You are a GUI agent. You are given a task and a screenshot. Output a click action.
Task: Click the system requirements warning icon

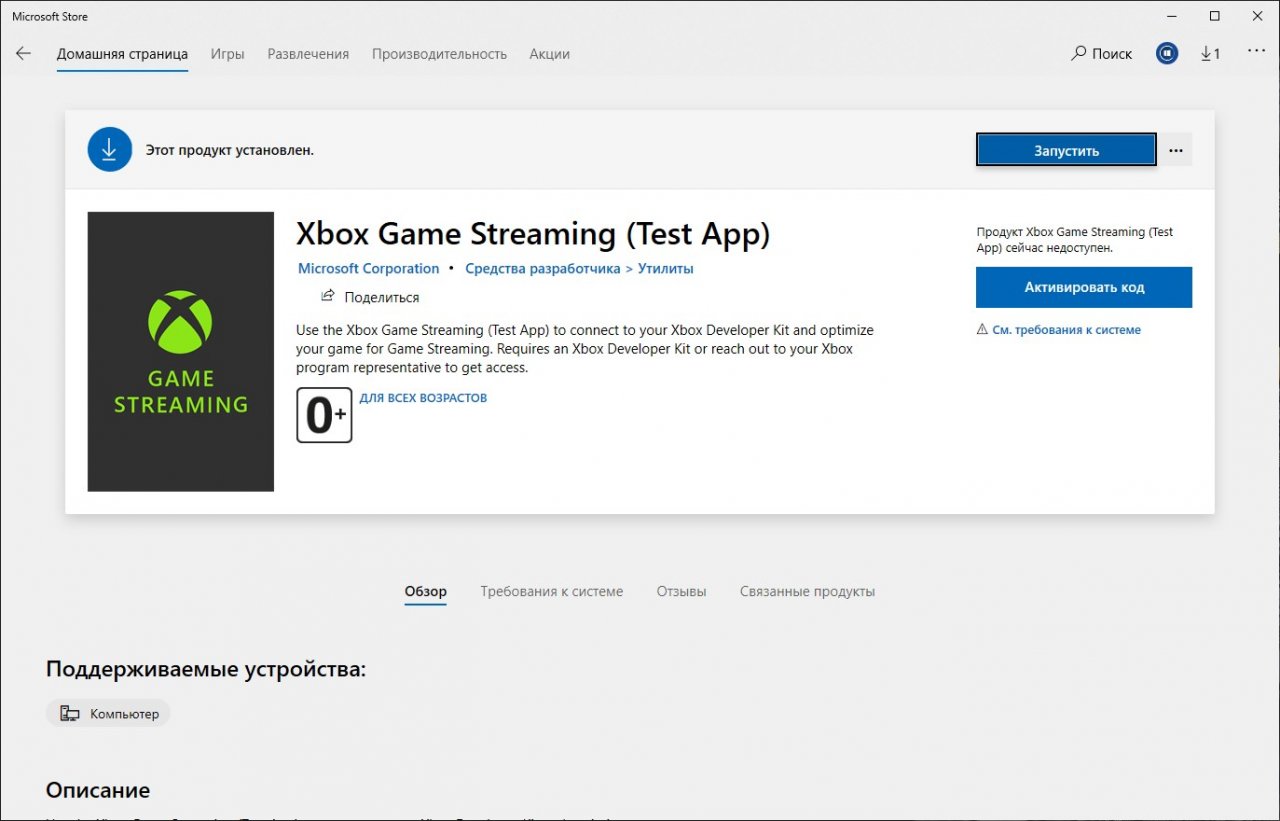point(982,329)
